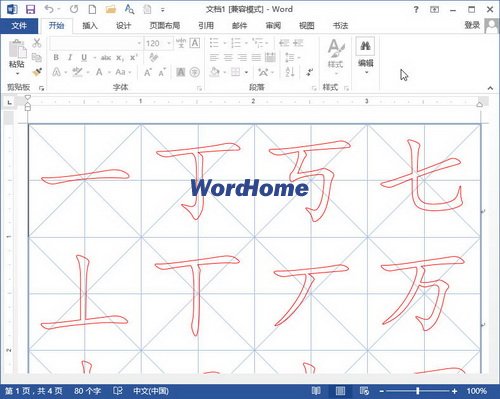The height and width of the screenshot is (399, 500).
Task: Toggle Italic formatting
Action: point(70,57)
